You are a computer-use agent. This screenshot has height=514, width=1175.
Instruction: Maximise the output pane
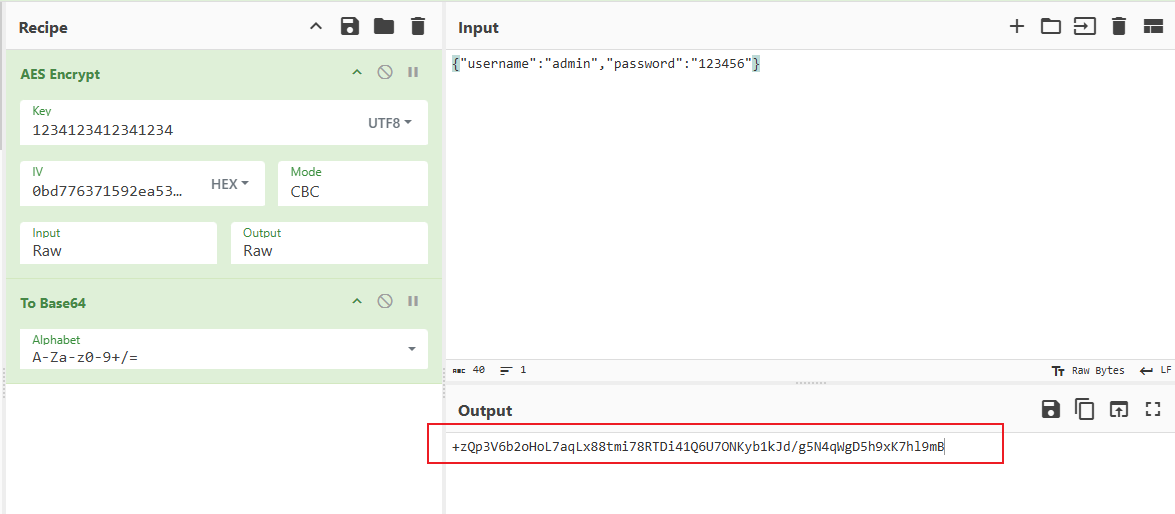tap(1153, 409)
